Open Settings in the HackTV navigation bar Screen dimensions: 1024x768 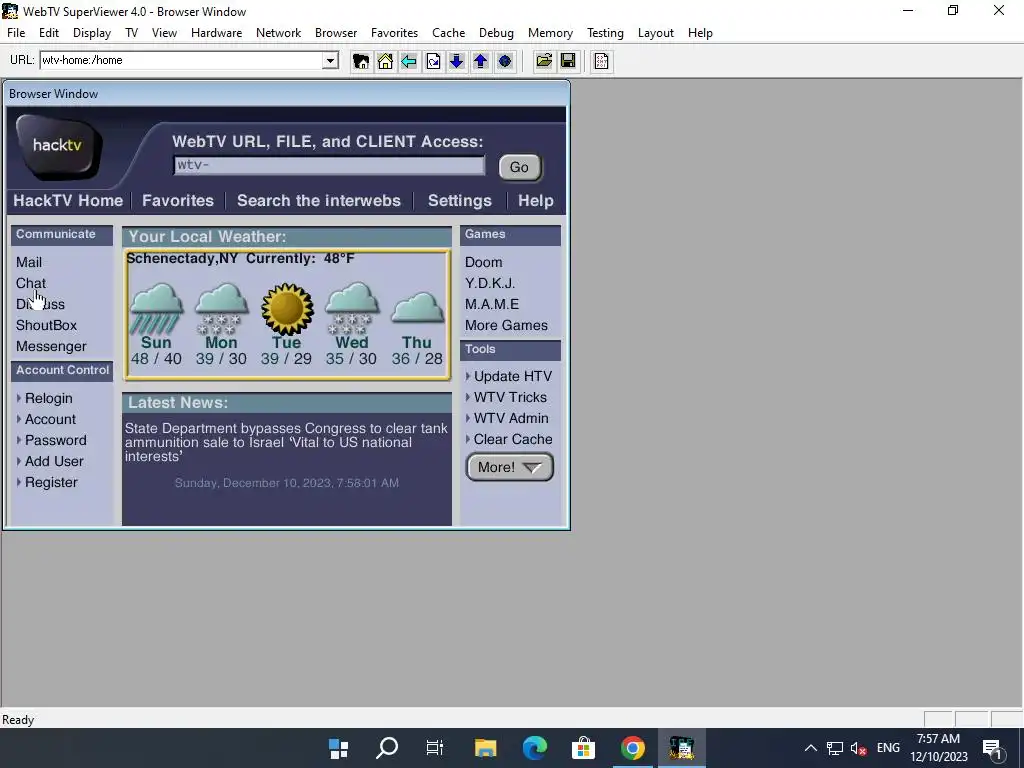[460, 200]
